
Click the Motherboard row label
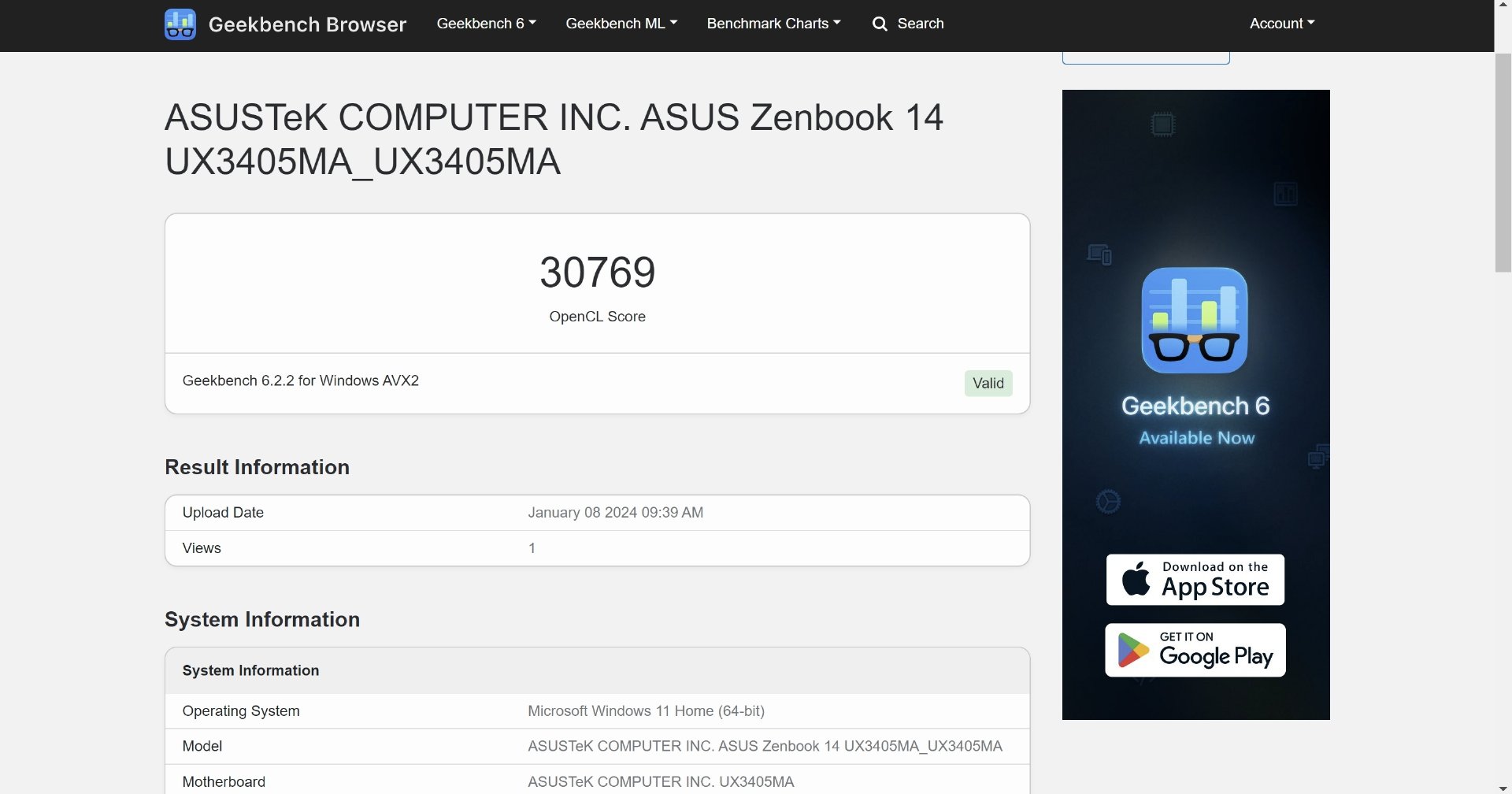[x=224, y=782]
